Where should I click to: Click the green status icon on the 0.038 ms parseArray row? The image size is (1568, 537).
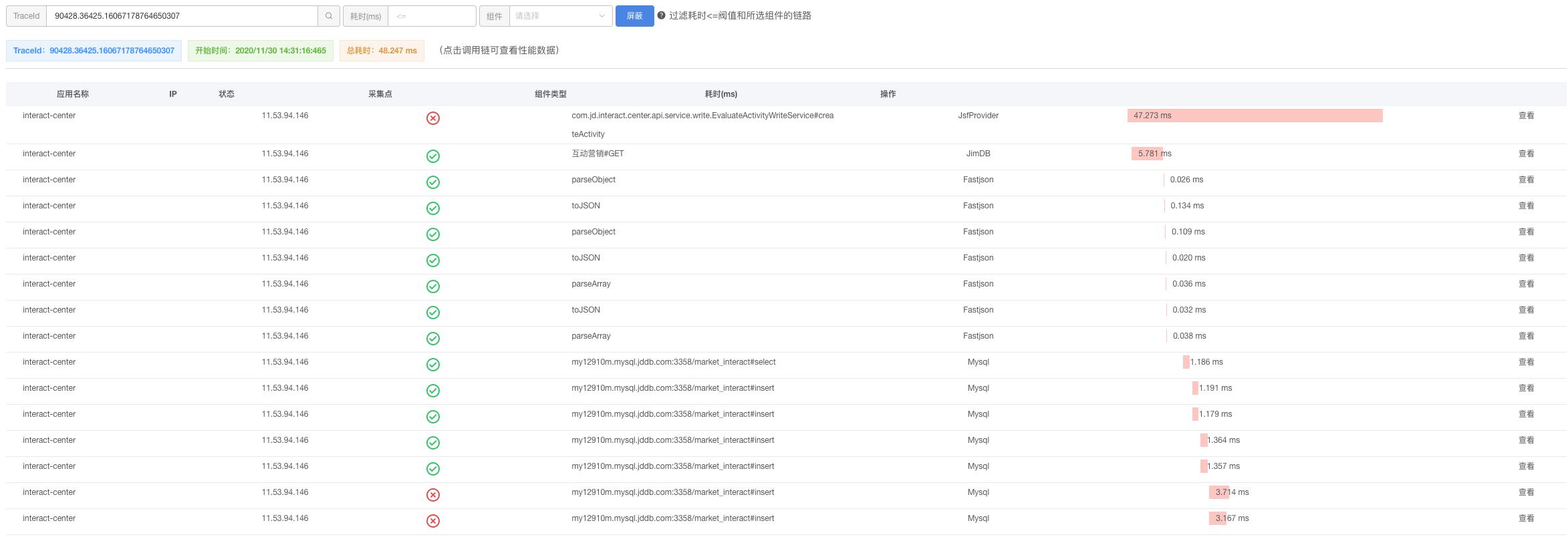[433, 339]
